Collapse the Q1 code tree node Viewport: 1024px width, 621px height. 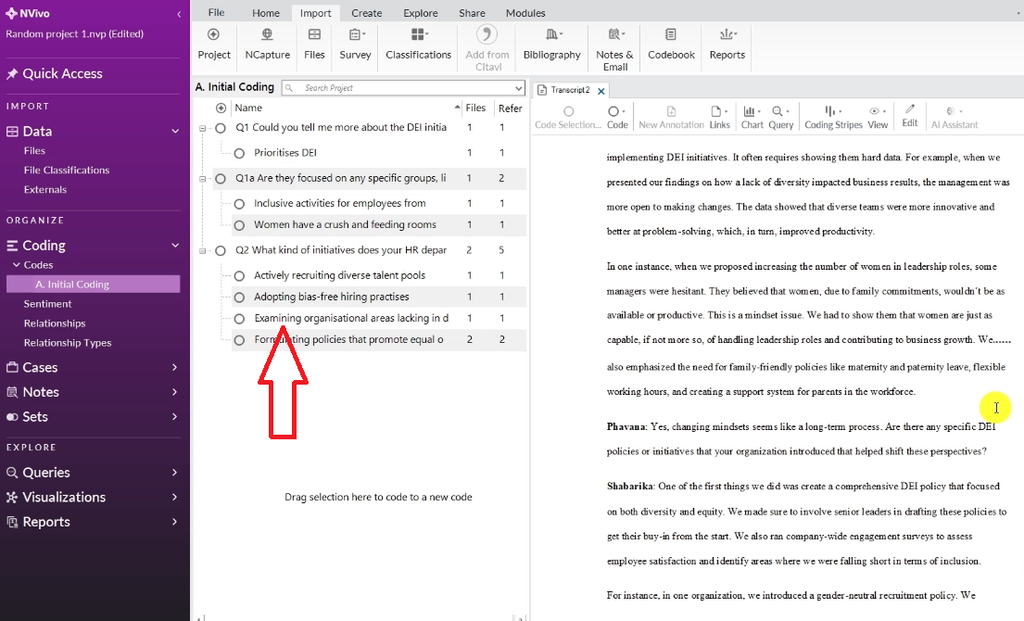202,128
